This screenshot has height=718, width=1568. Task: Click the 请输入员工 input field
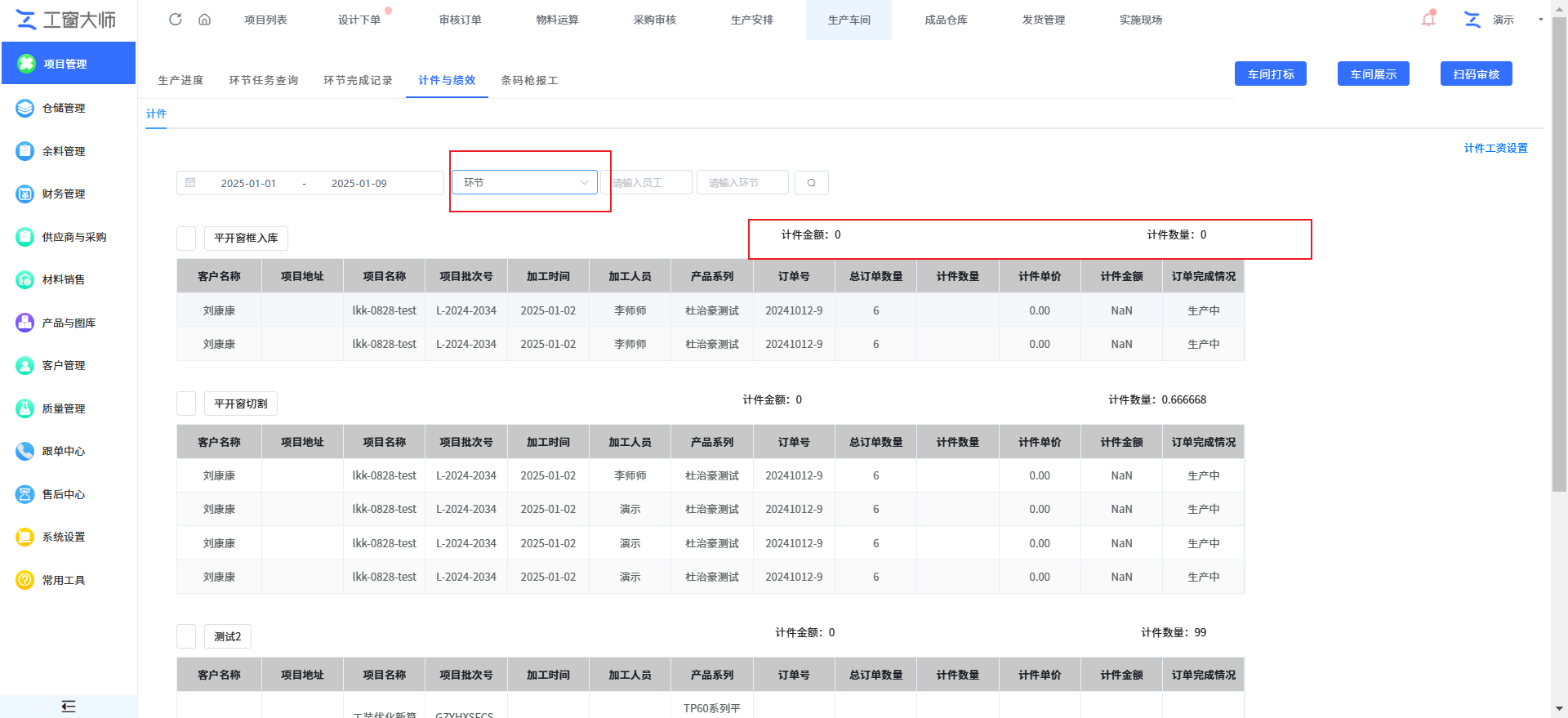point(647,183)
